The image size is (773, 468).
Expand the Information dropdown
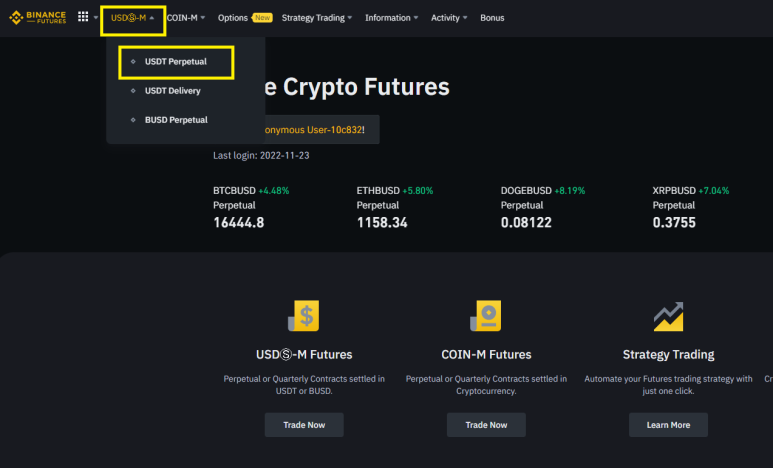pyautogui.click(x=391, y=18)
